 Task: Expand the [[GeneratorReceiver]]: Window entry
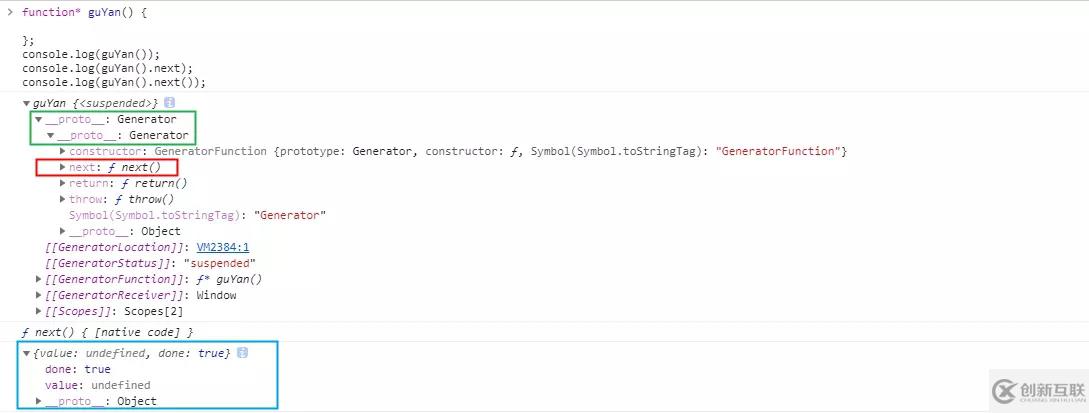pos(39,295)
